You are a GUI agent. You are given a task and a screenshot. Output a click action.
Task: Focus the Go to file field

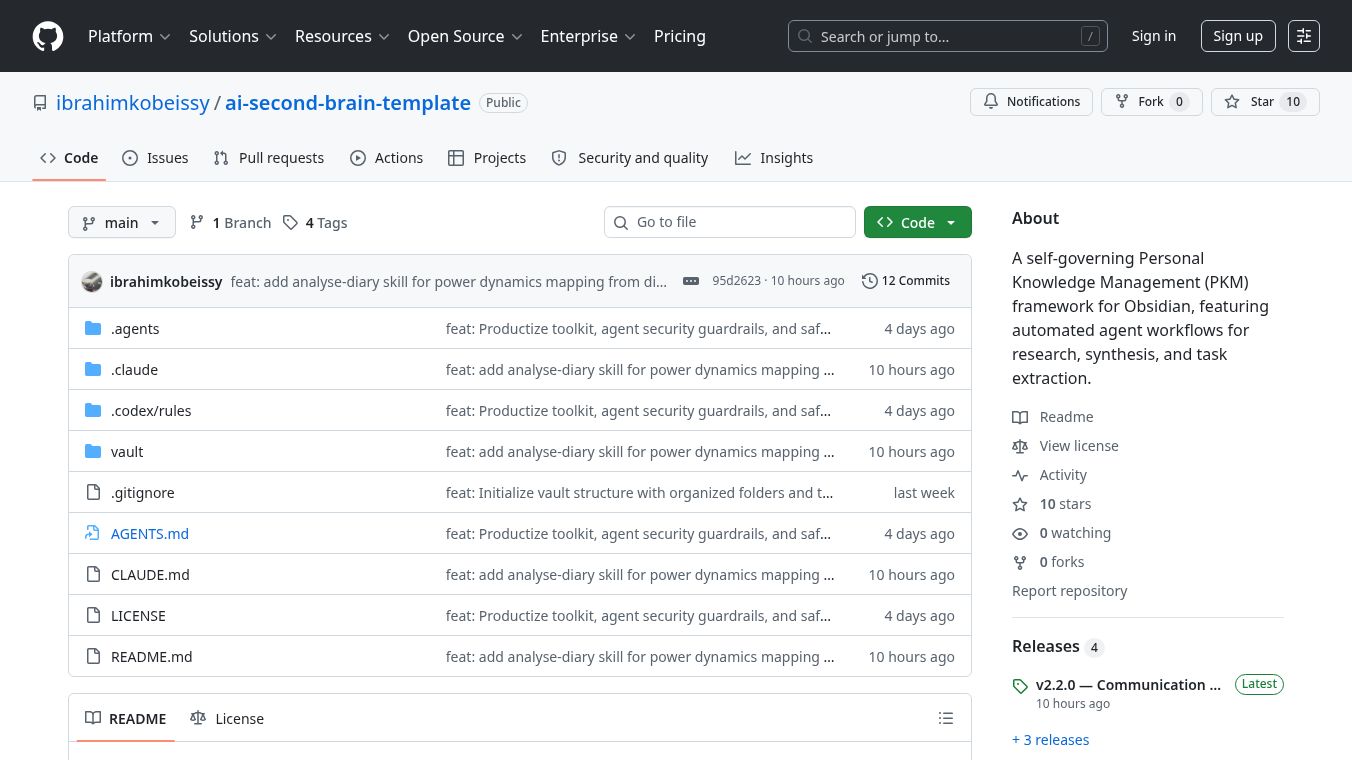730,222
